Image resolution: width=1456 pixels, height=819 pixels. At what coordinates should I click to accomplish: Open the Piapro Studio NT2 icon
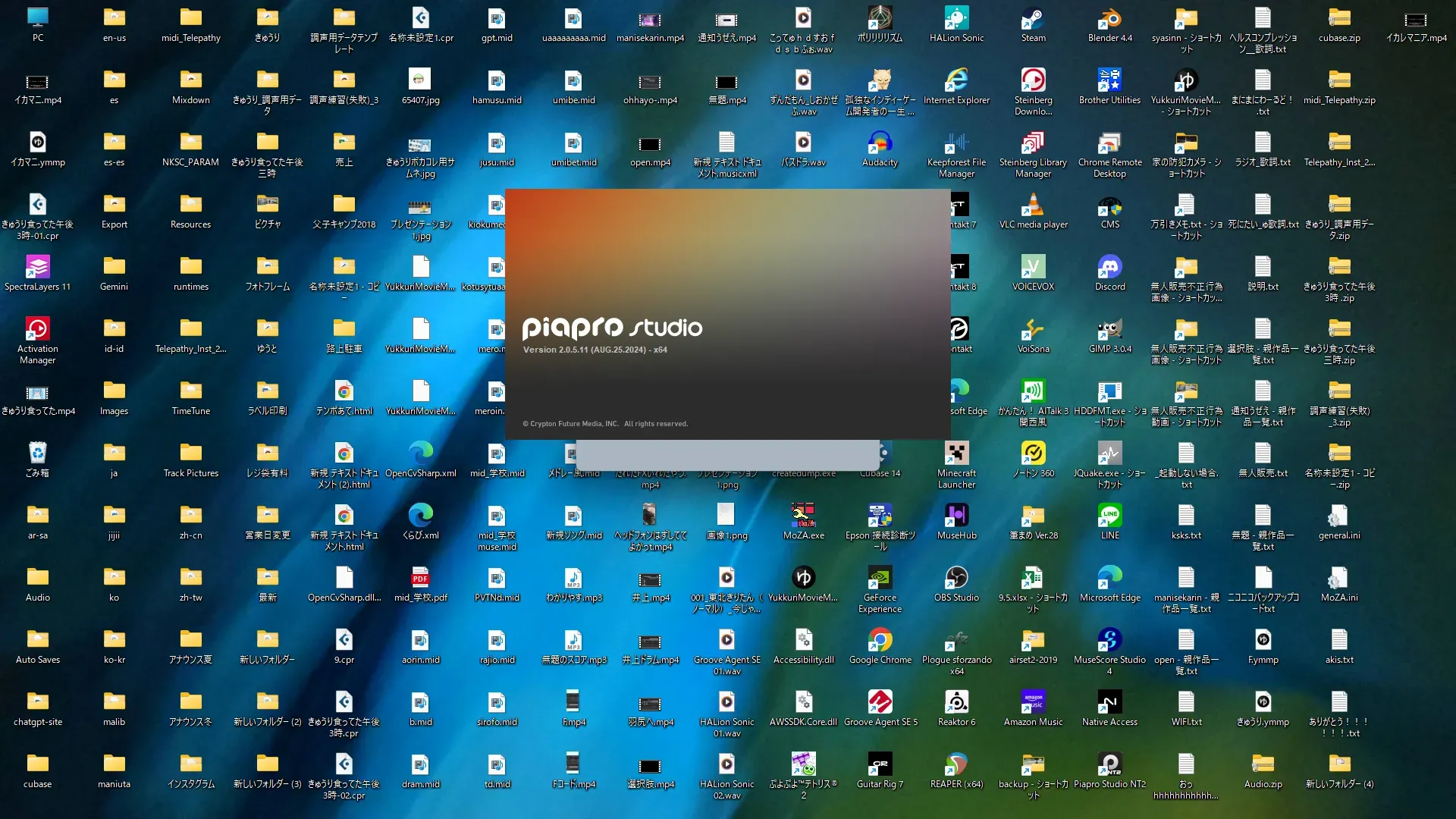1109,764
